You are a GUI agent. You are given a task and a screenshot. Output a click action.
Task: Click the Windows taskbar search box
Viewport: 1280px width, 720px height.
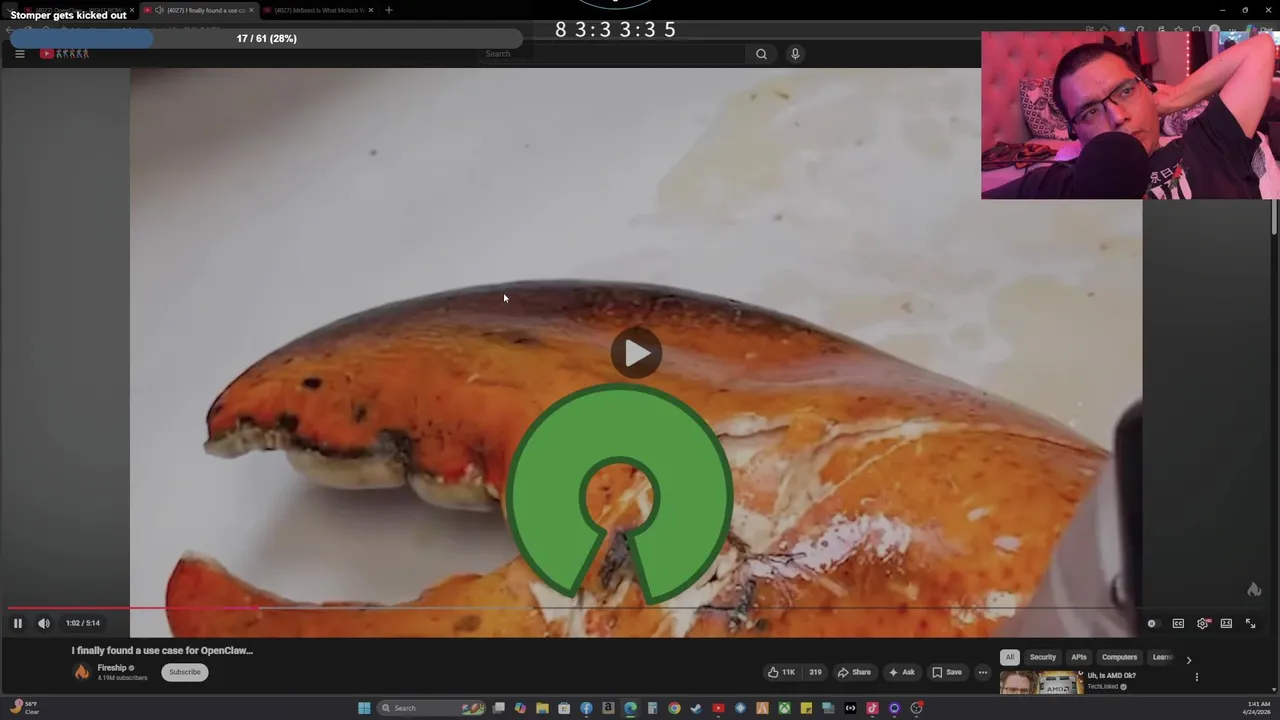click(432, 708)
